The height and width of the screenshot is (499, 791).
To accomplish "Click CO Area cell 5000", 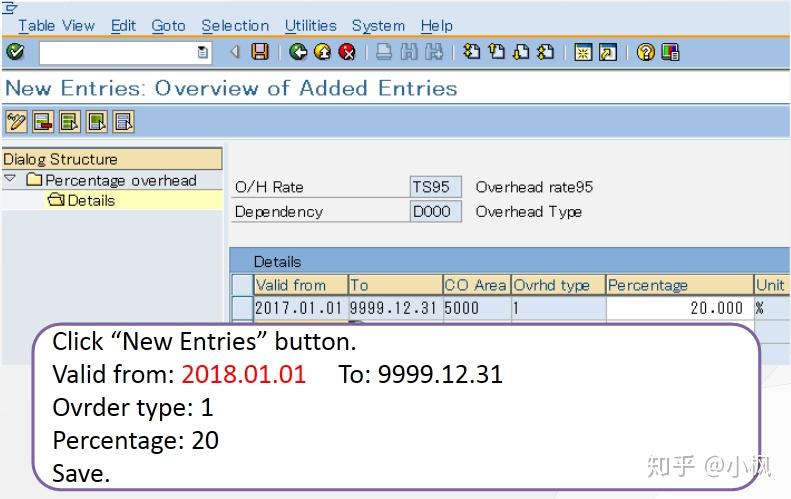I will click(477, 308).
